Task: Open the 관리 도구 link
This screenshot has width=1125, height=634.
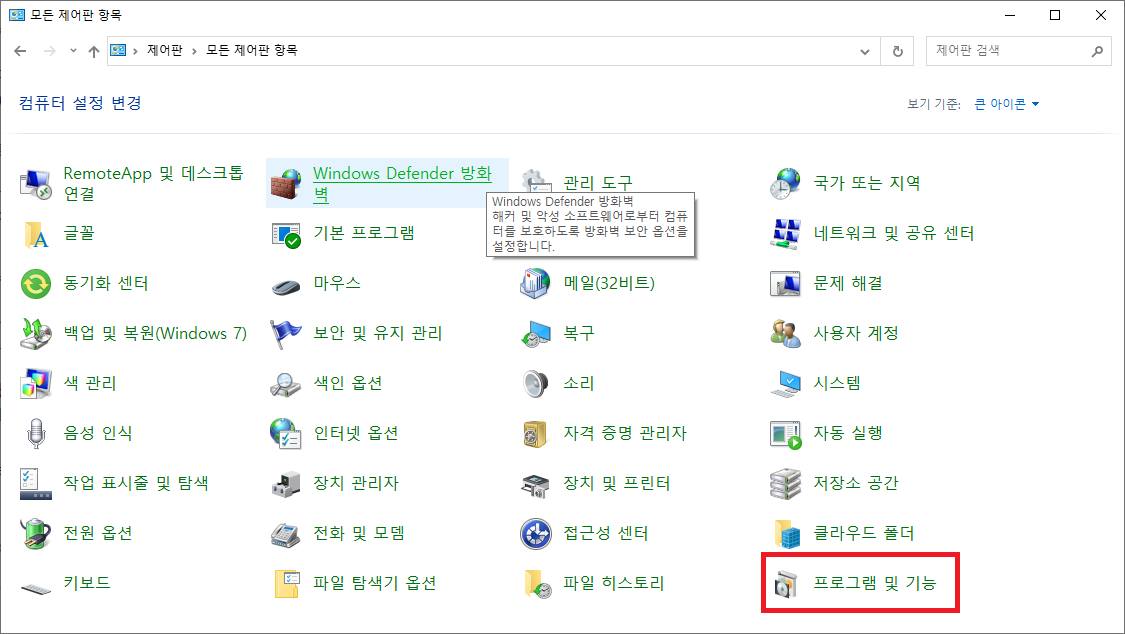Action: 598,183
